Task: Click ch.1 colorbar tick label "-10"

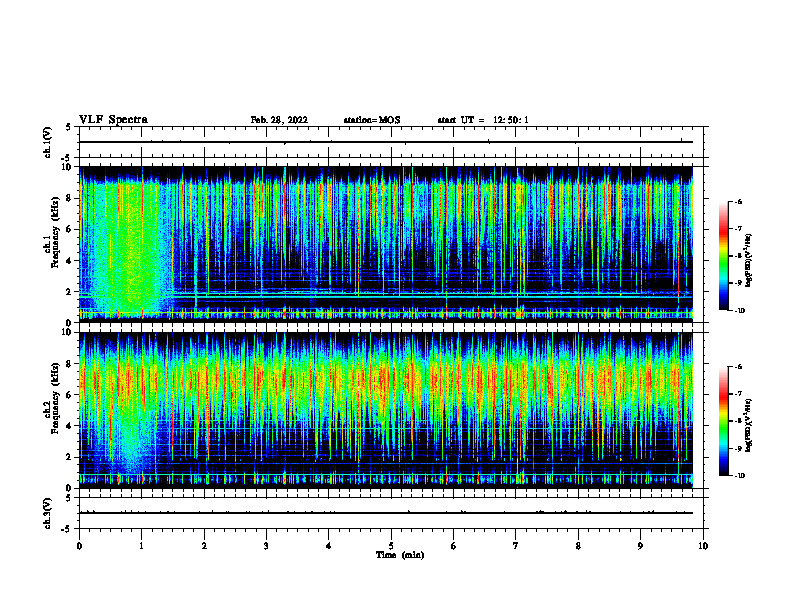Action: [739, 311]
